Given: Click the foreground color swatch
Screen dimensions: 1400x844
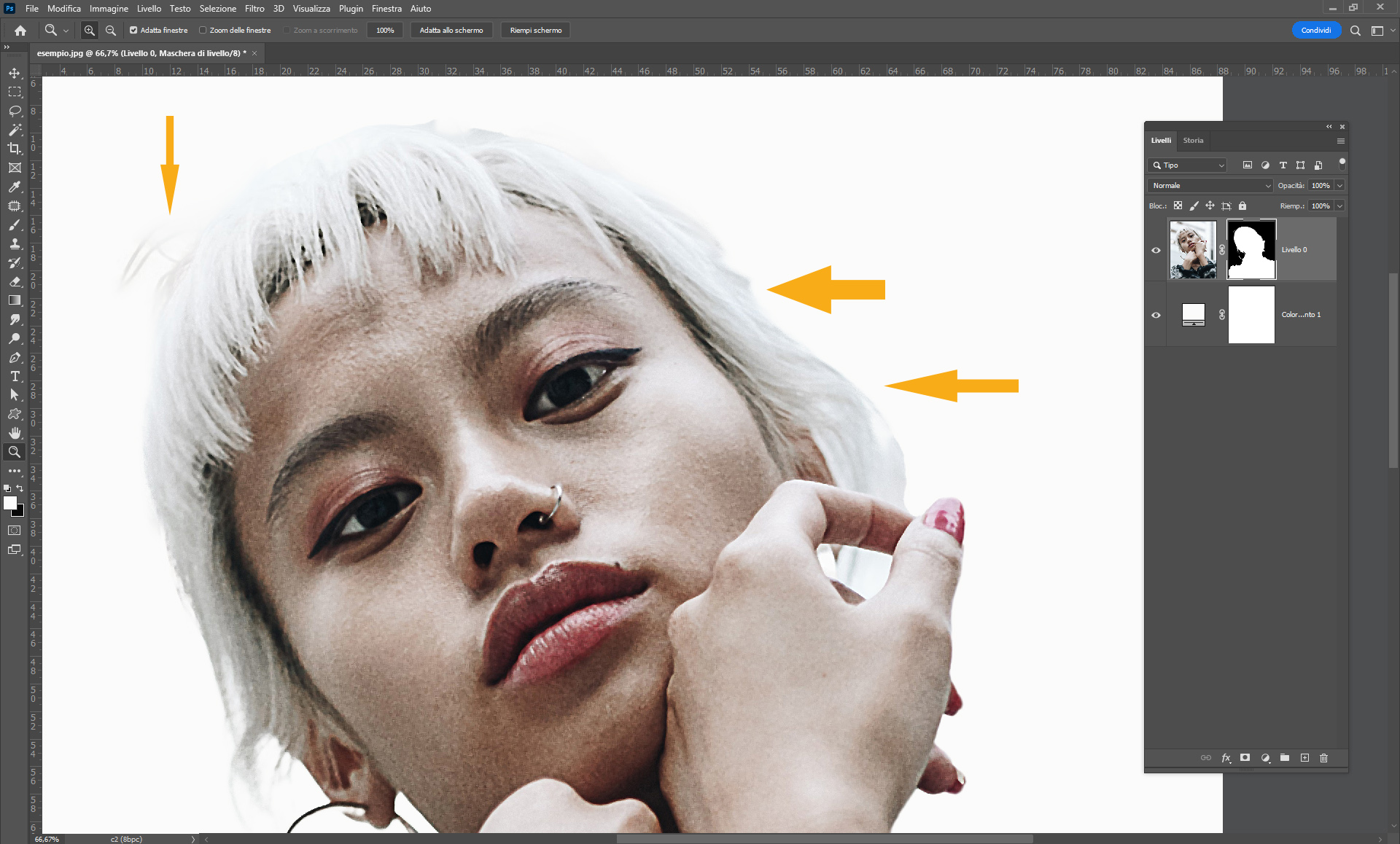Looking at the screenshot, I should point(9,503).
